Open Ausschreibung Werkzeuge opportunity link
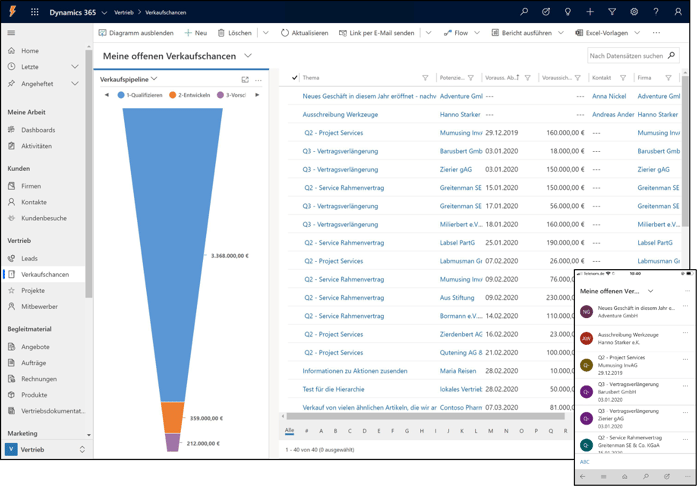Image resolution: width=700 pixels, height=489 pixels. (340, 115)
